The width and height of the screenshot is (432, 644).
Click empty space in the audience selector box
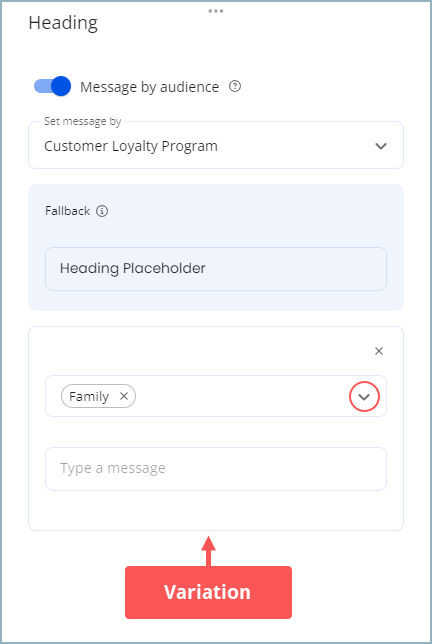[242, 396]
